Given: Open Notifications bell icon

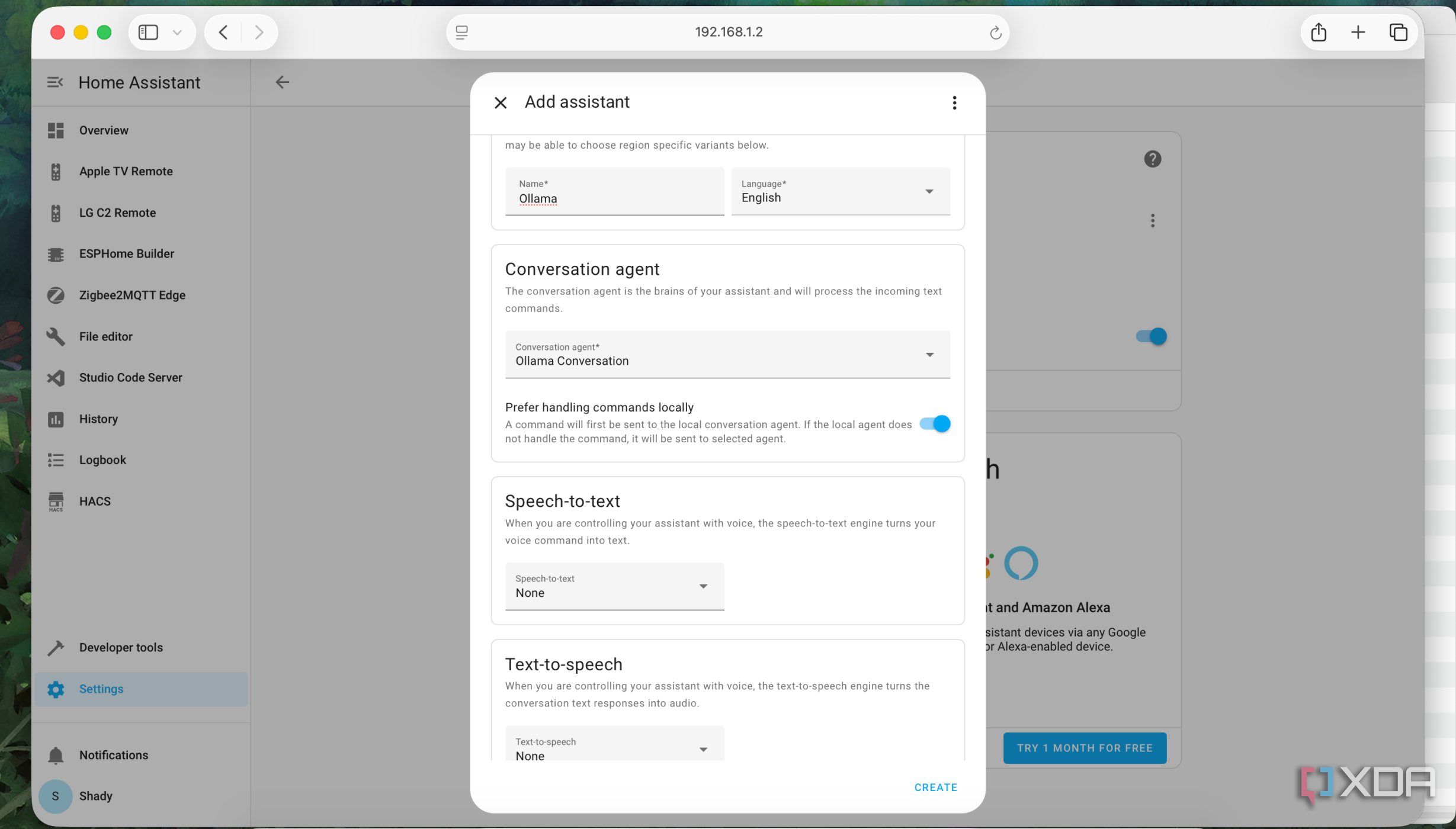Looking at the screenshot, I should tap(56, 756).
